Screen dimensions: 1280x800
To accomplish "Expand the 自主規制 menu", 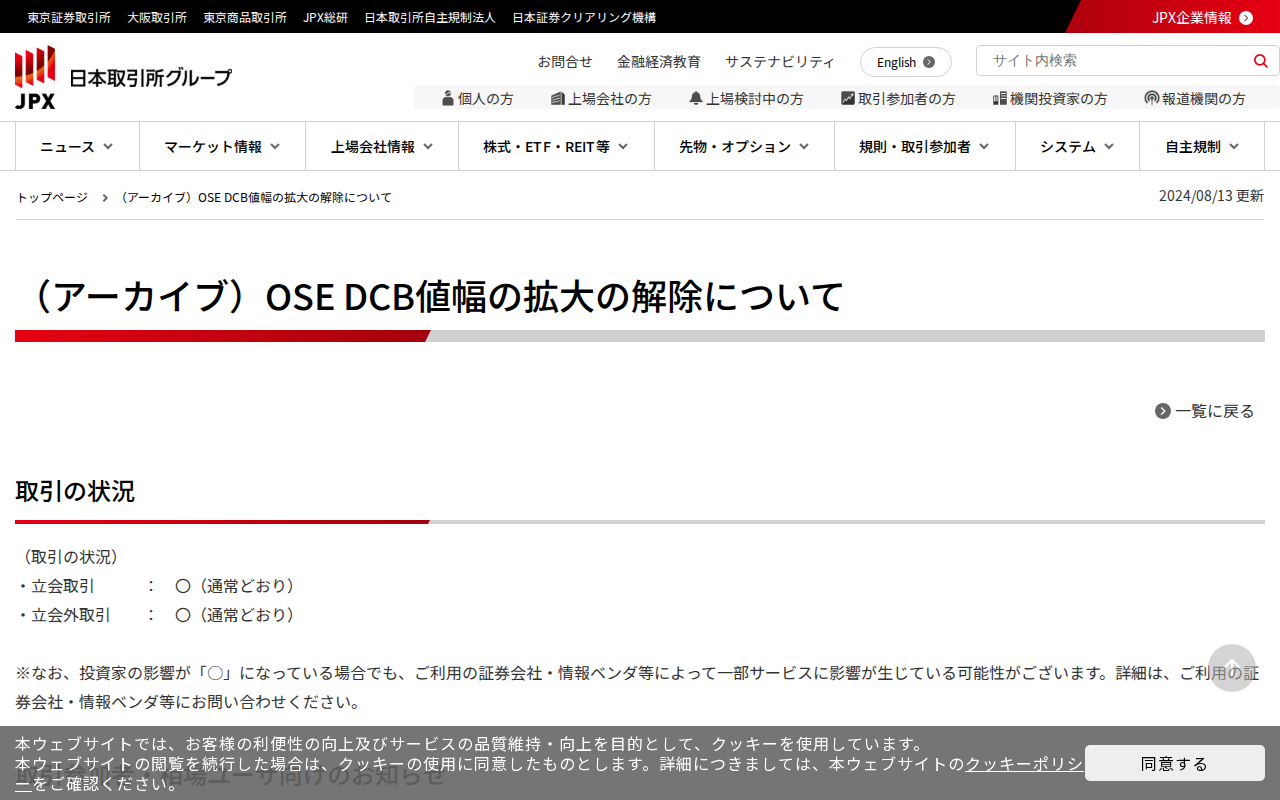I will (1202, 147).
